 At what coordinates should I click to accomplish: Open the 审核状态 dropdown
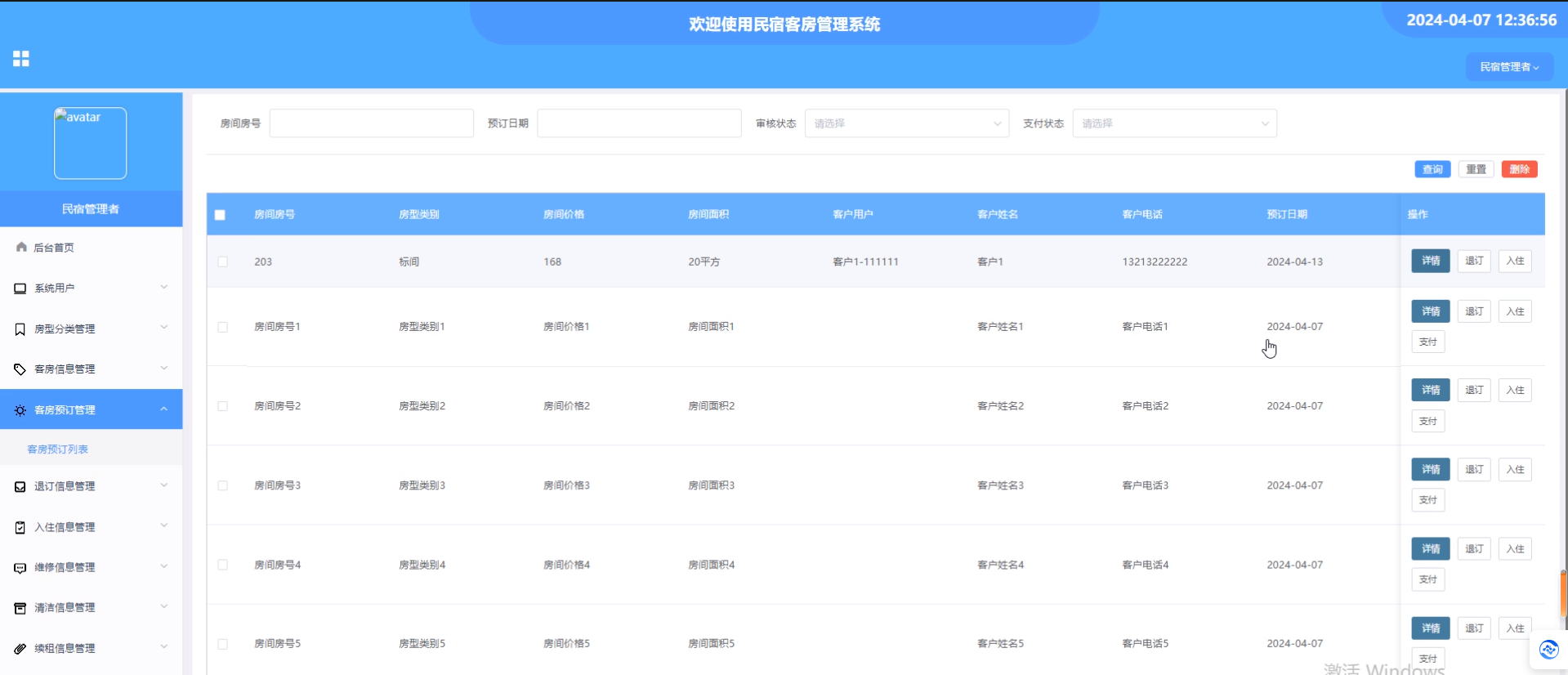[x=907, y=123]
